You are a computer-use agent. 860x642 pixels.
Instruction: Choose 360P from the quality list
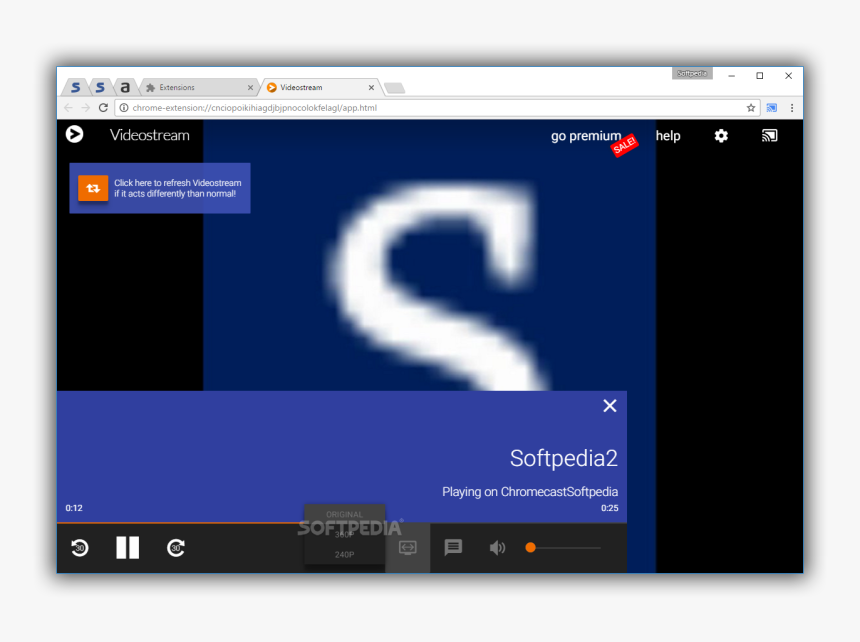click(344, 533)
